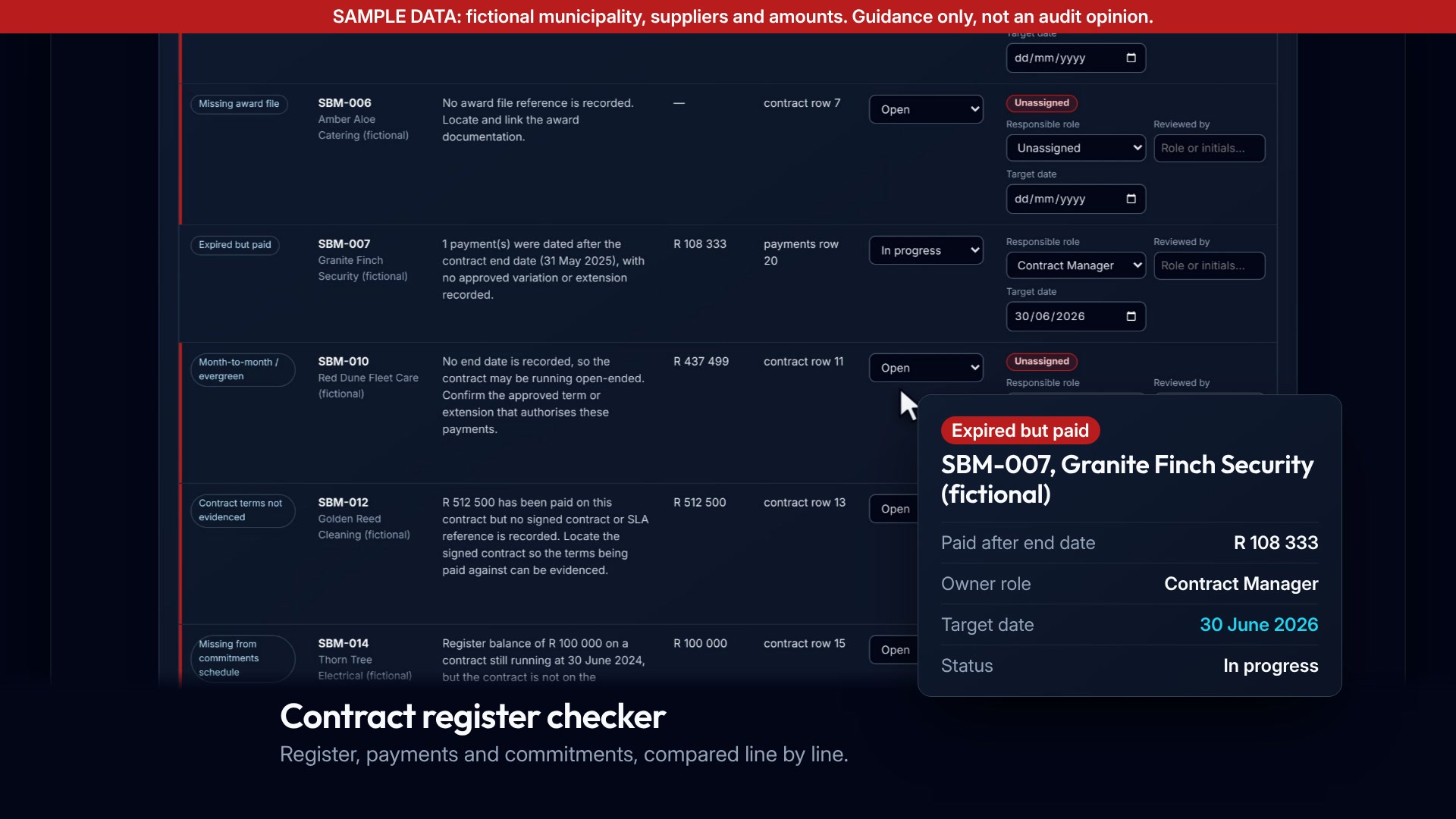Click the Missing award file tag
The image size is (1456, 819).
pyautogui.click(x=239, y=104)
